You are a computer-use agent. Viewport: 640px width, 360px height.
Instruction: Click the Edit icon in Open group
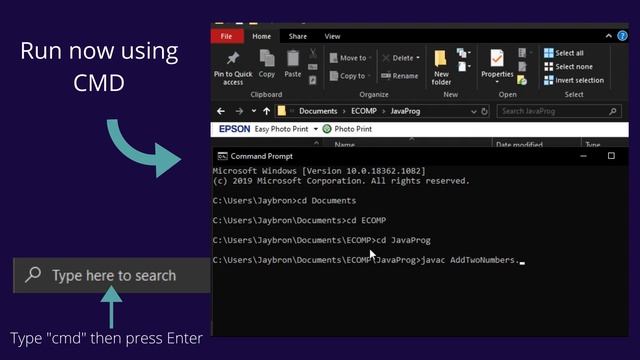(522, 67)
